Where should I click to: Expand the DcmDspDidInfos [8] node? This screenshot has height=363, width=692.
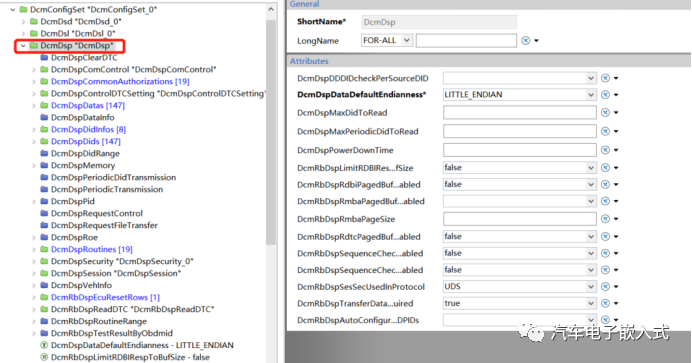34,130
